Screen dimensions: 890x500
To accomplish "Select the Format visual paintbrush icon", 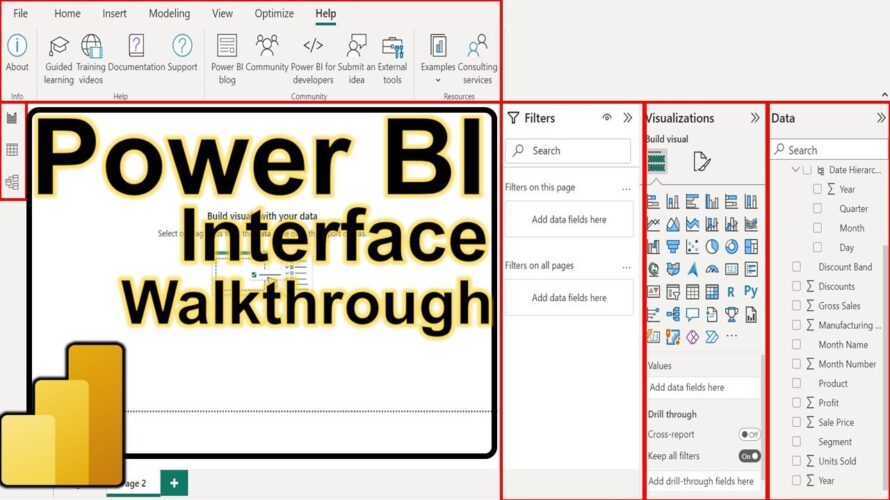I will click(702, 162).
